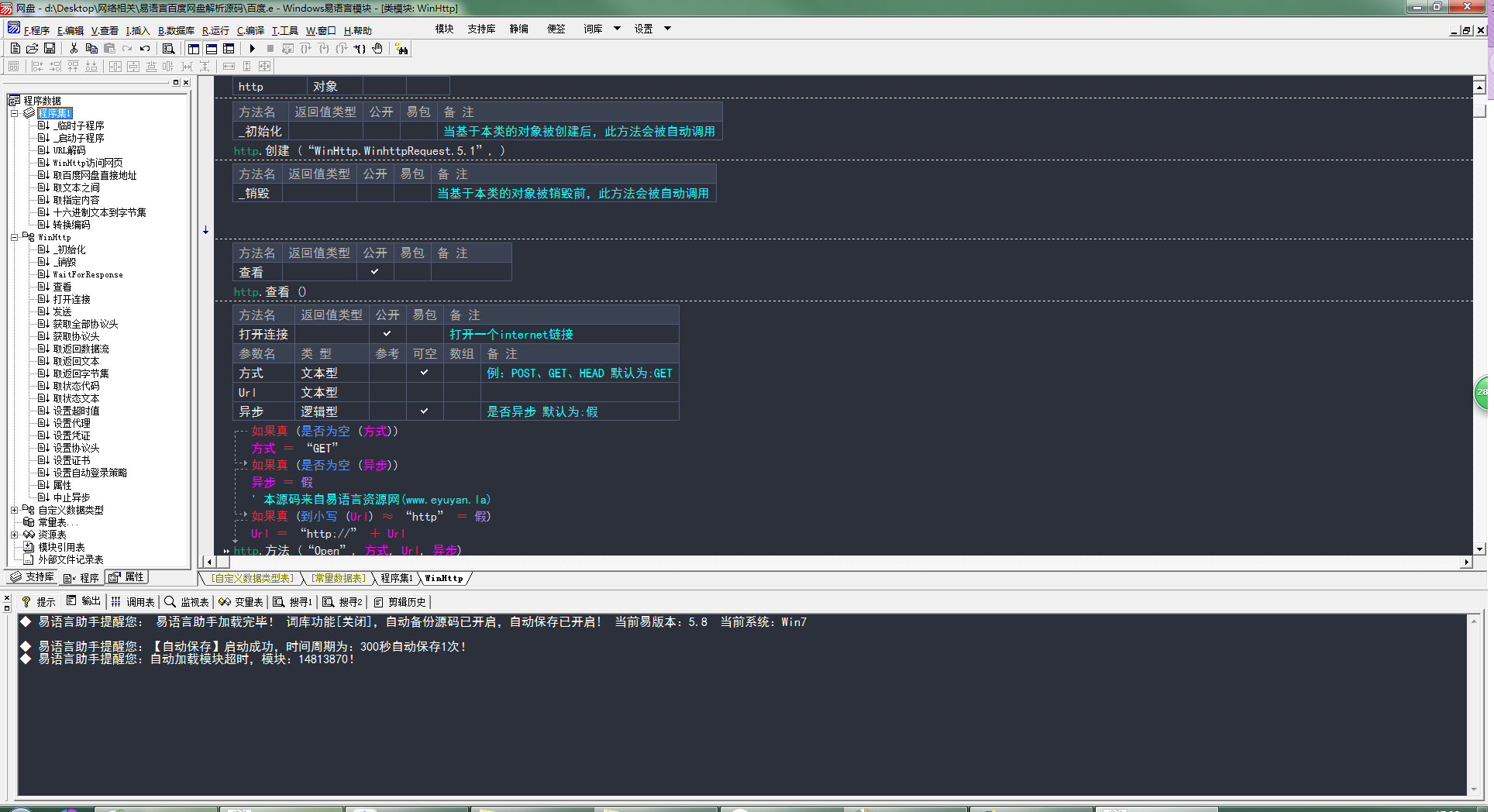Click the output panel scrollbar up arrow

coord(1474,621)
